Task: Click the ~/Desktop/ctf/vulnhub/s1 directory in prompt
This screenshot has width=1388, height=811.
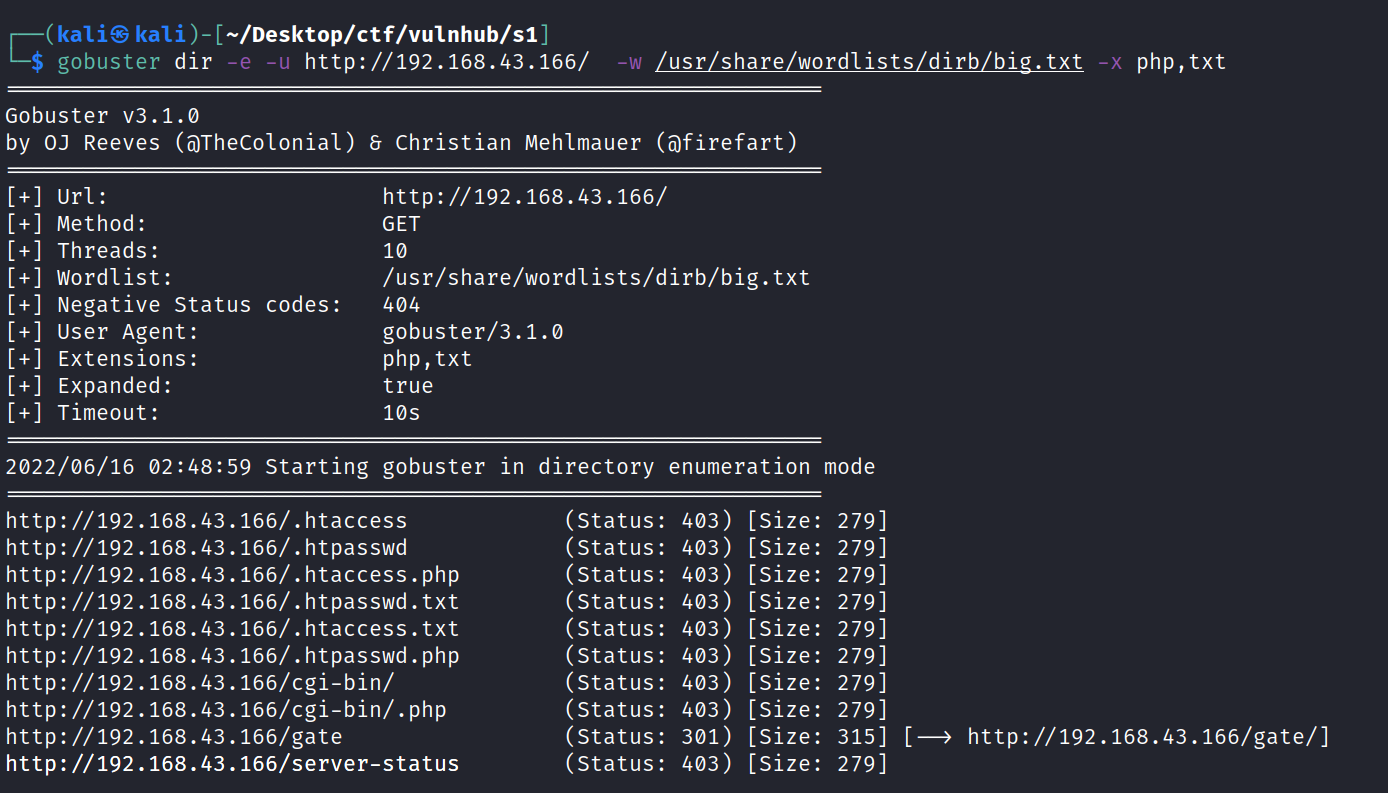Action: click(x=383, y=35)
